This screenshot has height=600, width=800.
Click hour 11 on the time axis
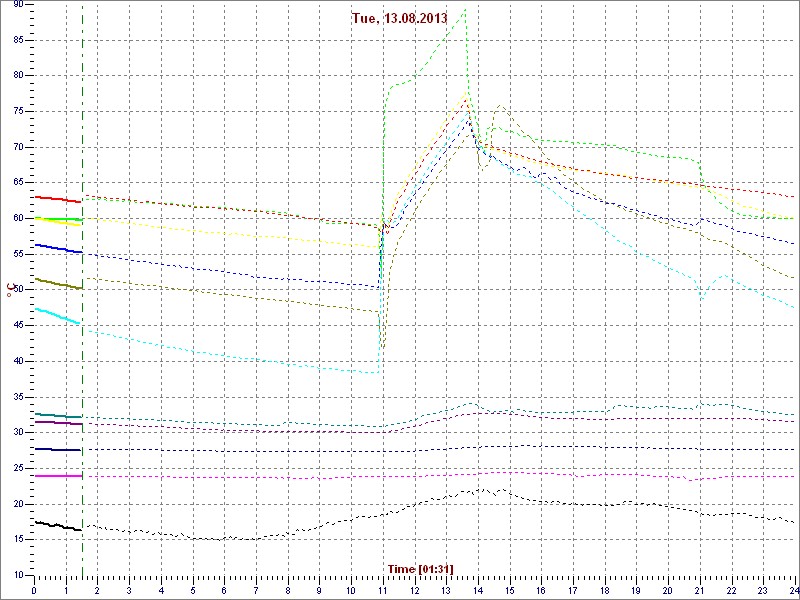point(383,590)
